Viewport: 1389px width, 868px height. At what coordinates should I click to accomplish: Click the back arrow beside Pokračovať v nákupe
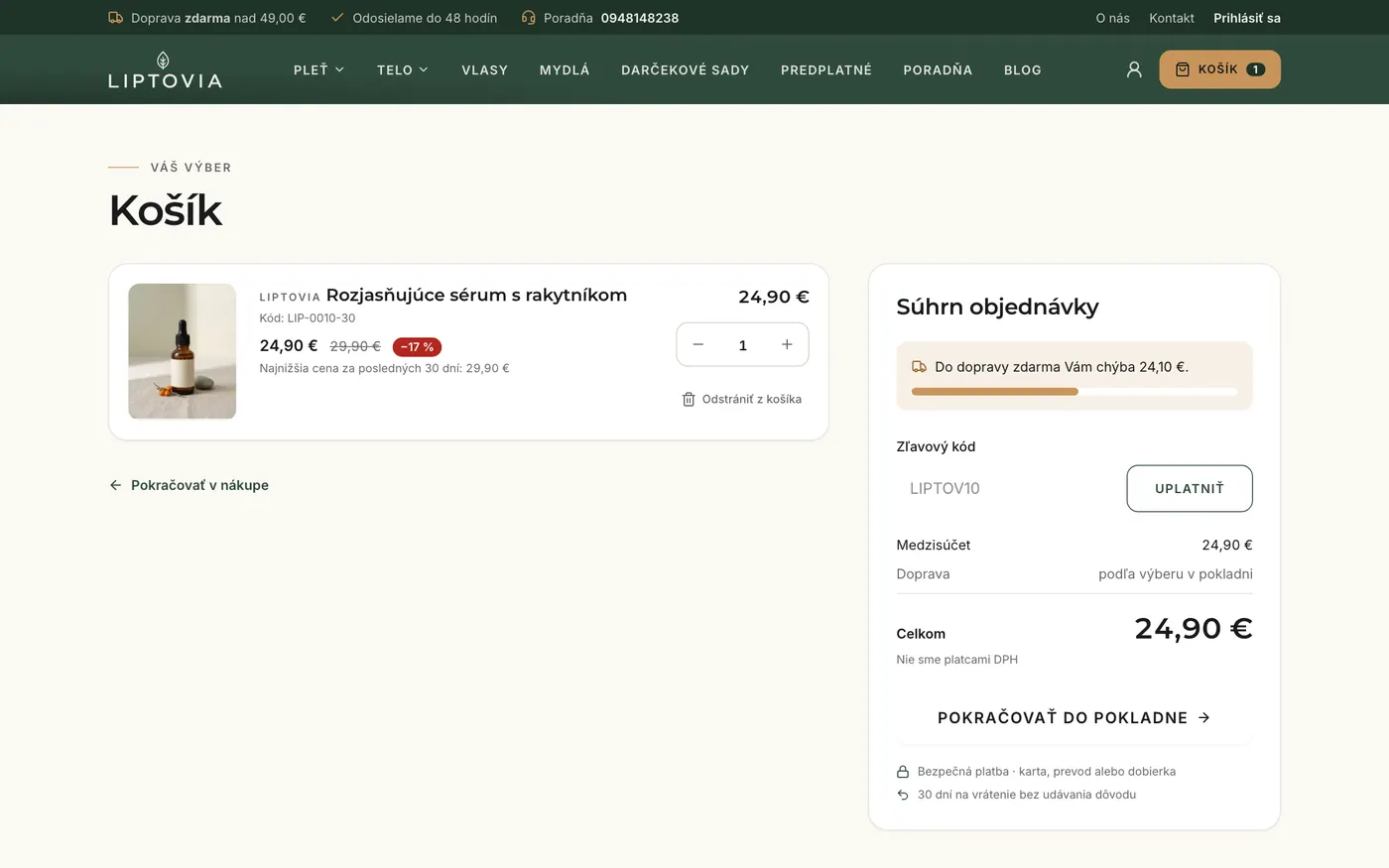(115, 485)
